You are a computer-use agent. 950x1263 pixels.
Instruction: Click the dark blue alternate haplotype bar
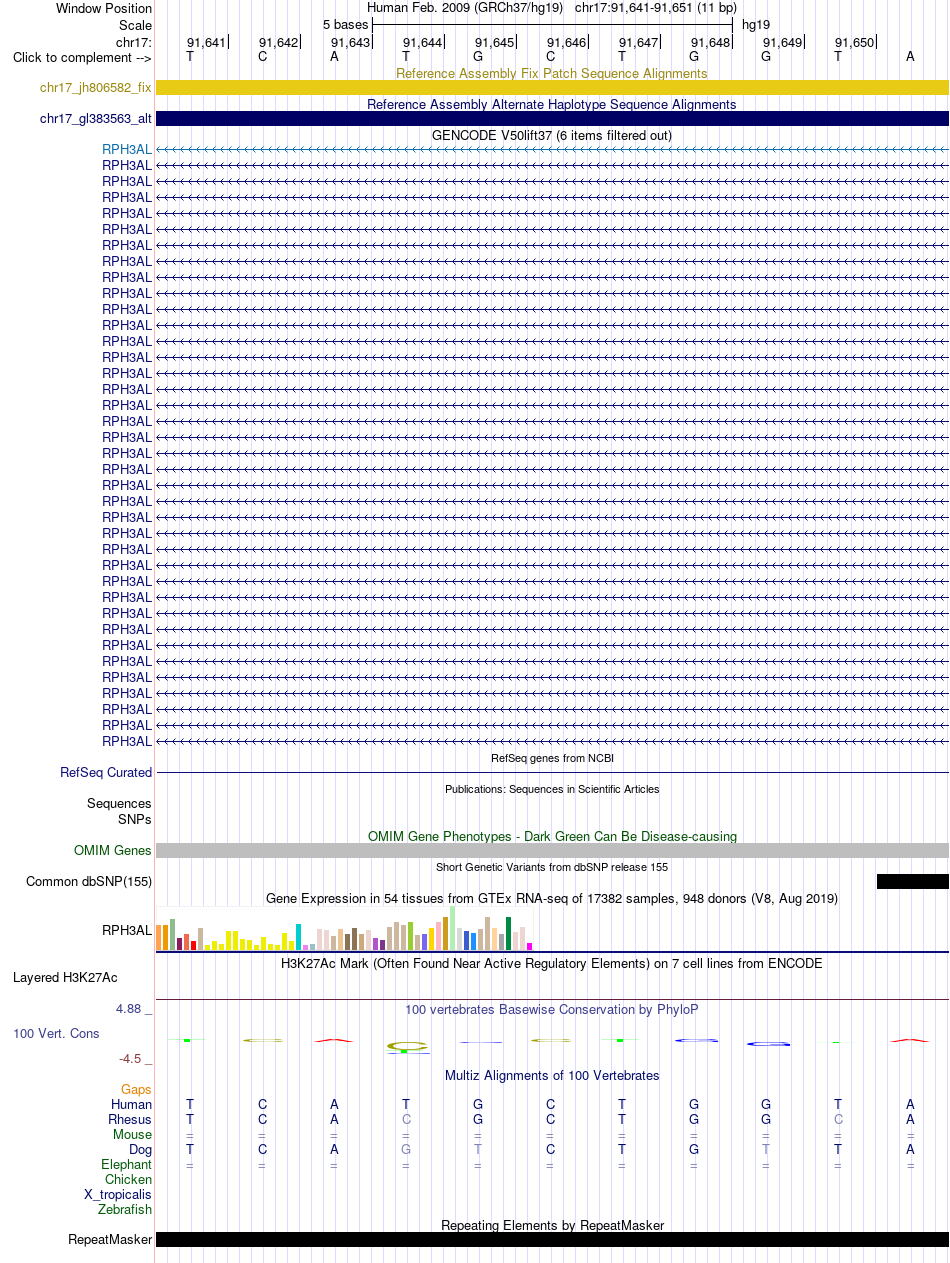tap(552, 119)
